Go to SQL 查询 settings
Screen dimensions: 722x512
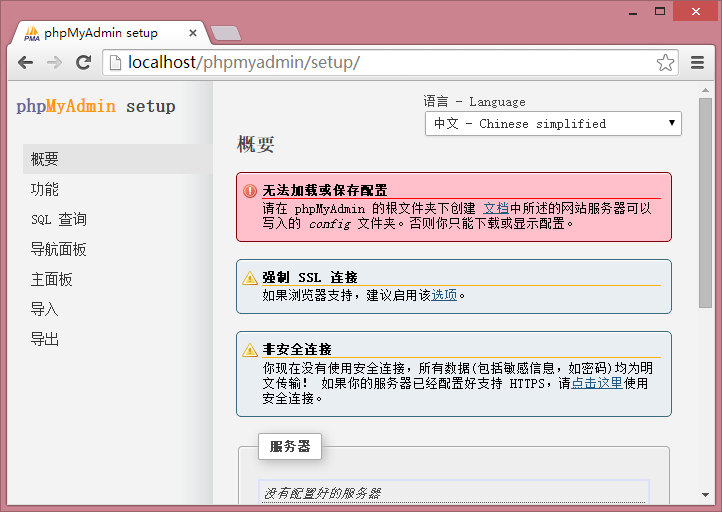pos(59,219)
